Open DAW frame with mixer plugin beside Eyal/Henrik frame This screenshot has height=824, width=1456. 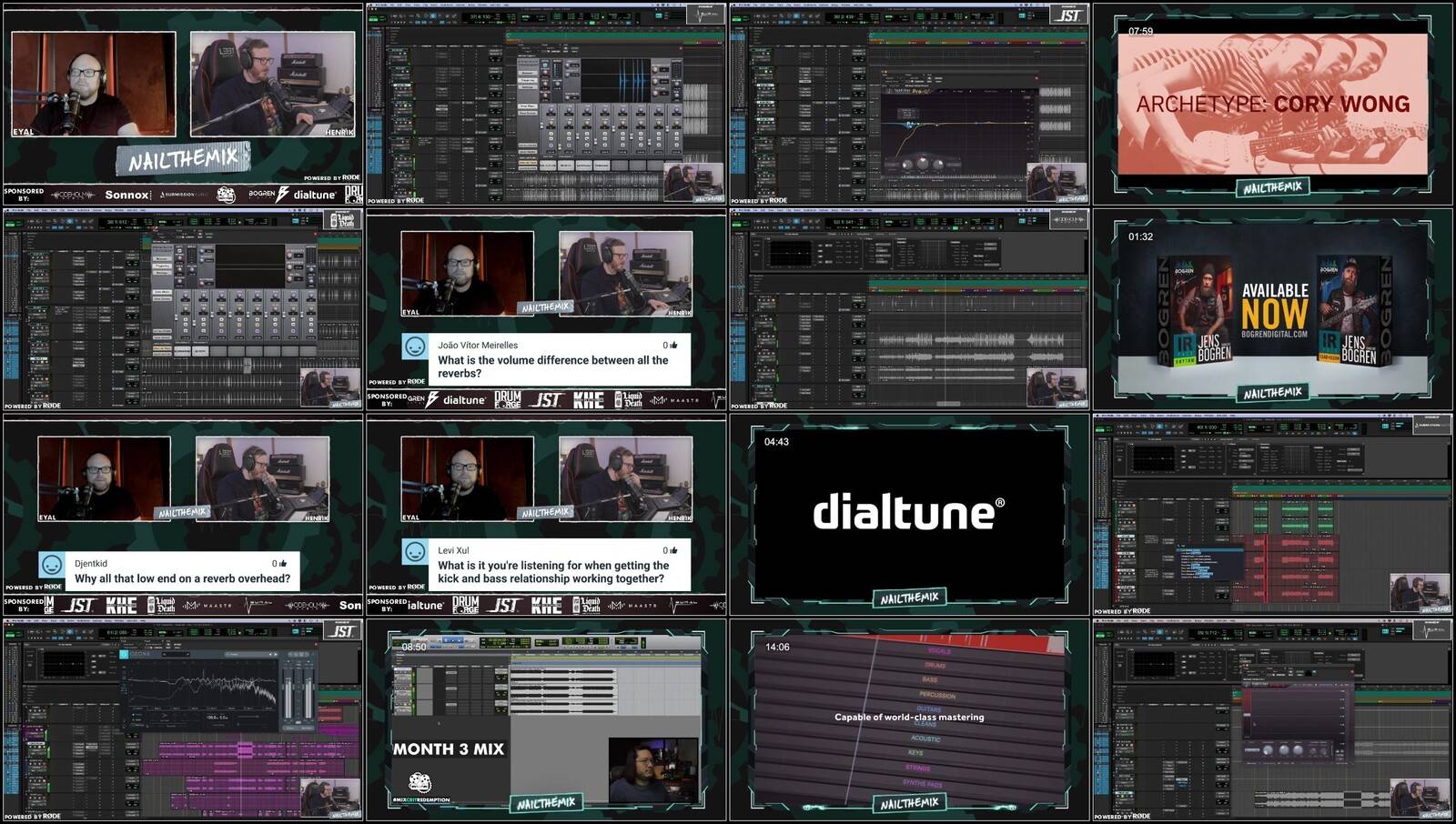pos(546,104)
